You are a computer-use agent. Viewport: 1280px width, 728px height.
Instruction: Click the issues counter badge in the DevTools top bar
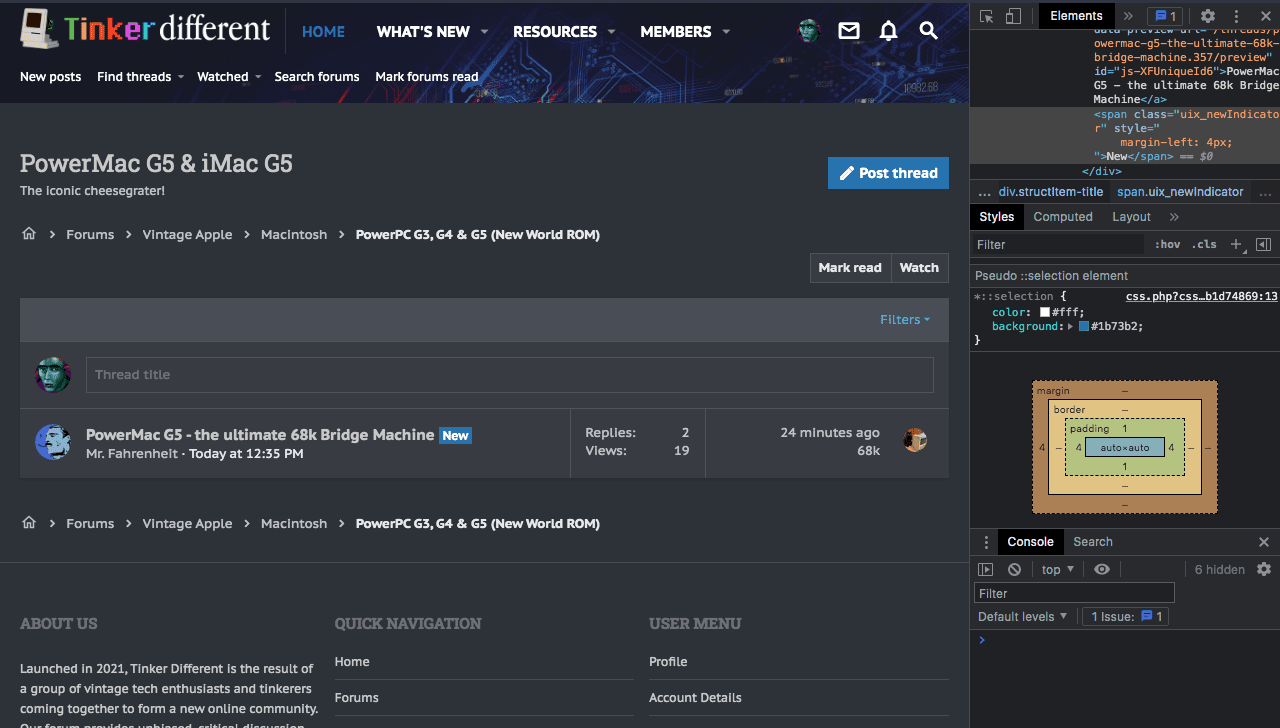(1164, 16)
